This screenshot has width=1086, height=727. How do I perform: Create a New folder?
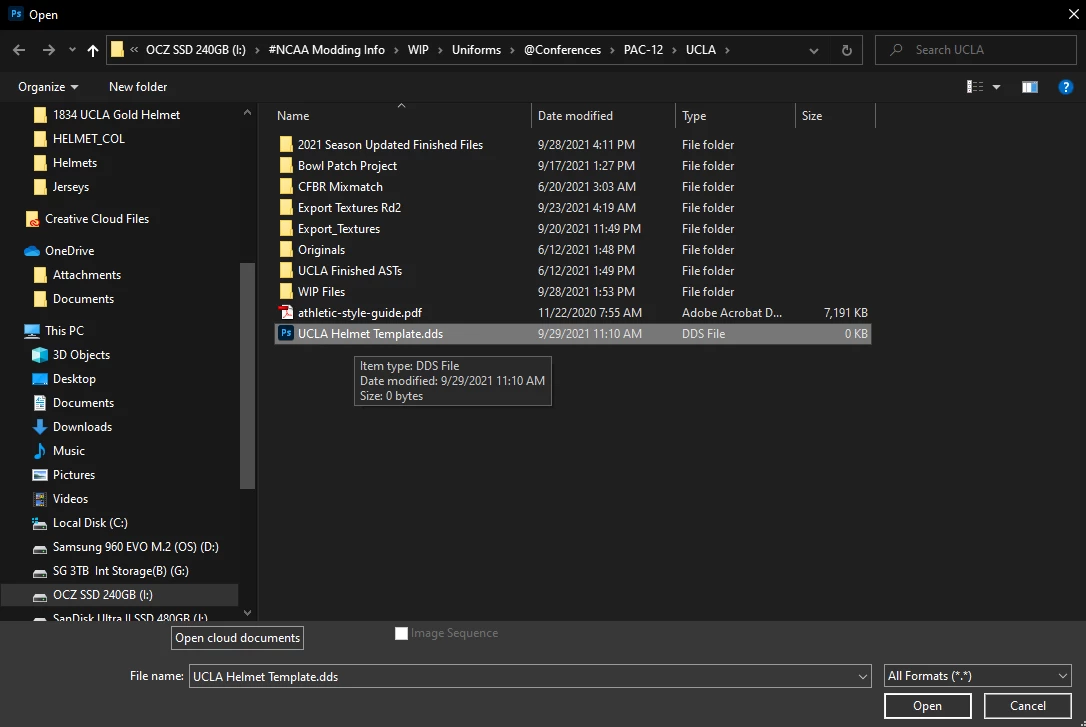point(138,87)
